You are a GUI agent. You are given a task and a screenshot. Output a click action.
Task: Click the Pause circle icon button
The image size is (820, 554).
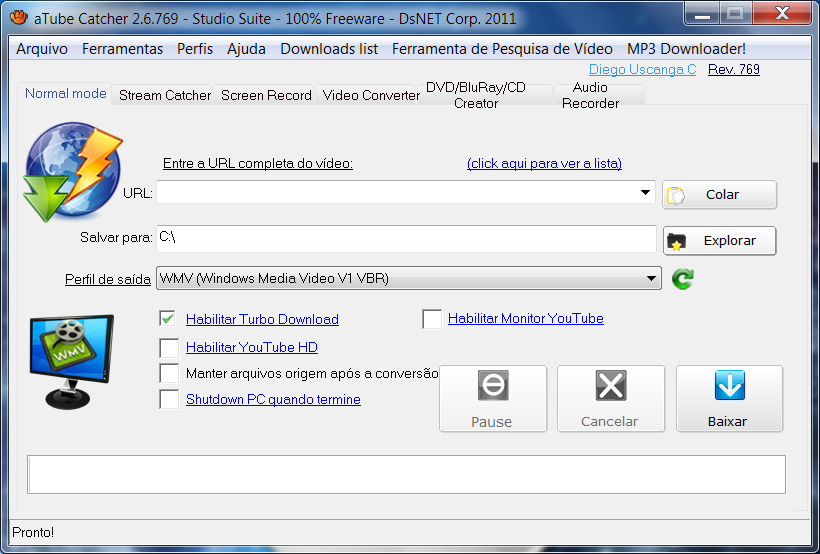pos(493,399)
